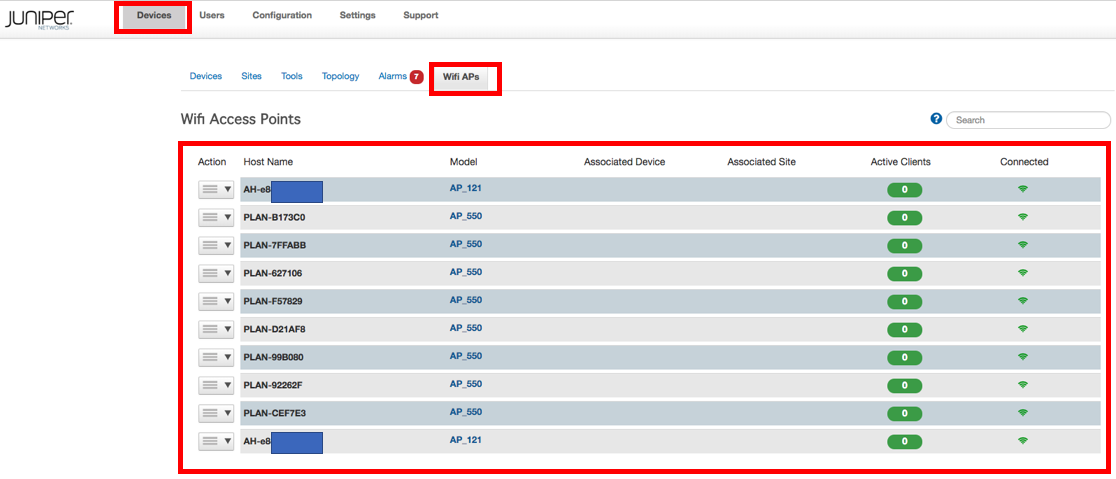Expand the action menu for PLAN-7FFABB
The height and width of the screenshot is (479, 1116).
pyautogui.click(x=216, y=245)
